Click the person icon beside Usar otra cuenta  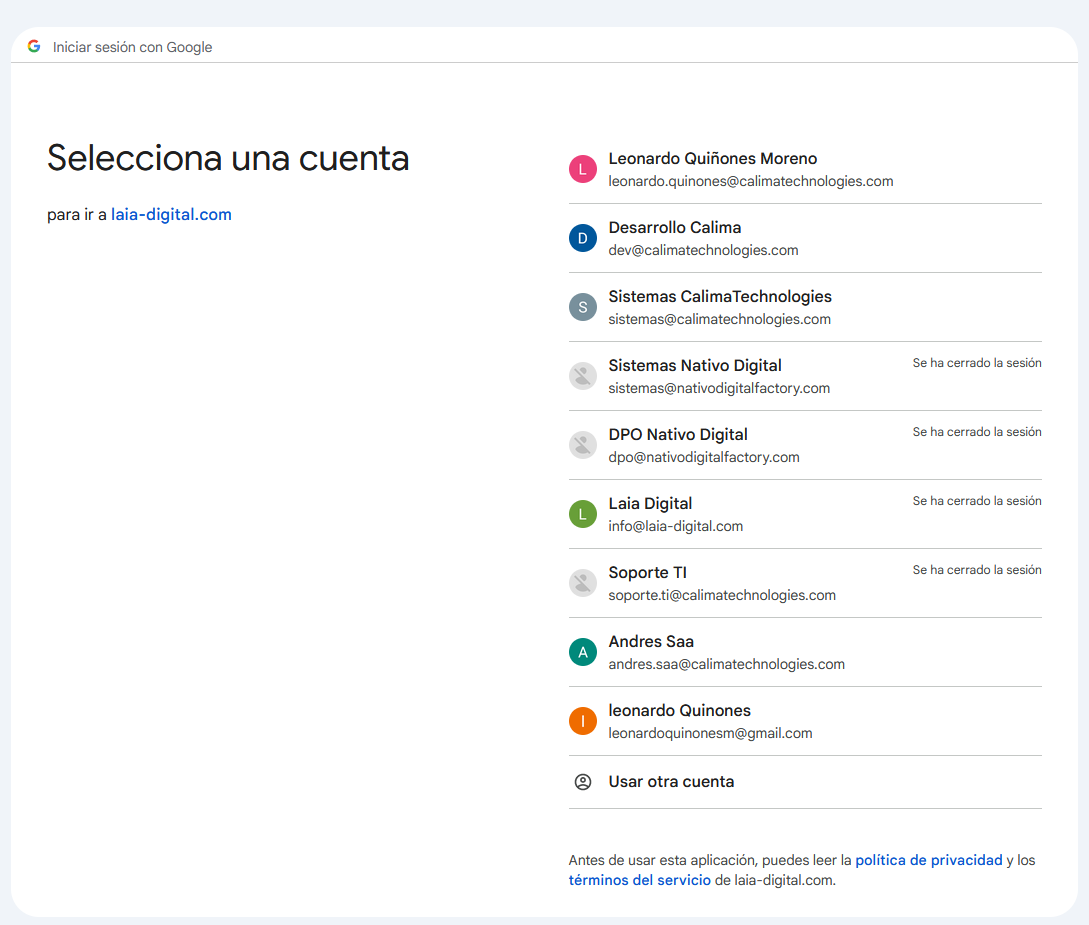(x=583, y=782)
